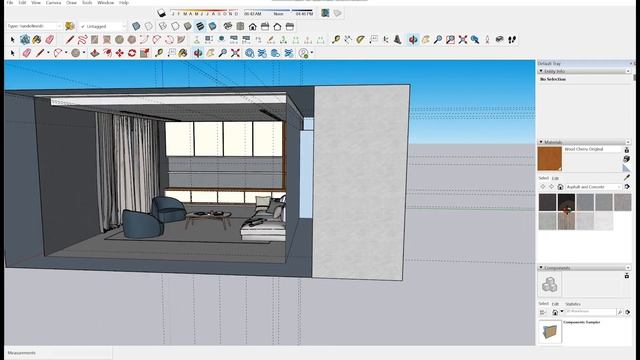Pick the Freehand drawing tool

(x=82, y=40)
